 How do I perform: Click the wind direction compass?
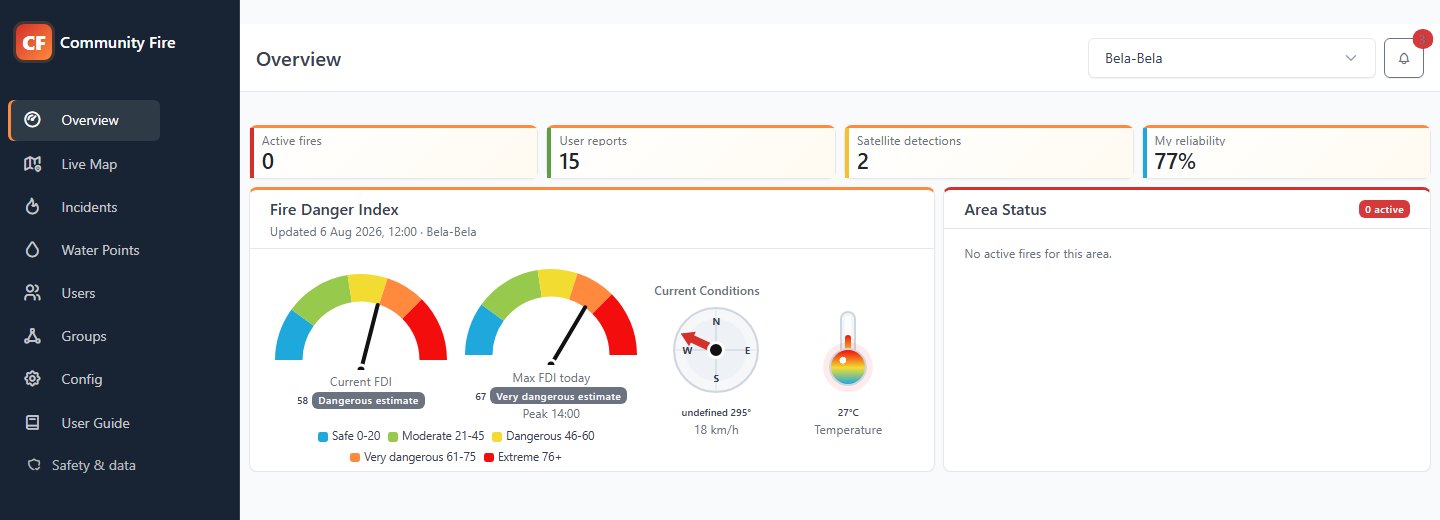(x=716, y=349)
